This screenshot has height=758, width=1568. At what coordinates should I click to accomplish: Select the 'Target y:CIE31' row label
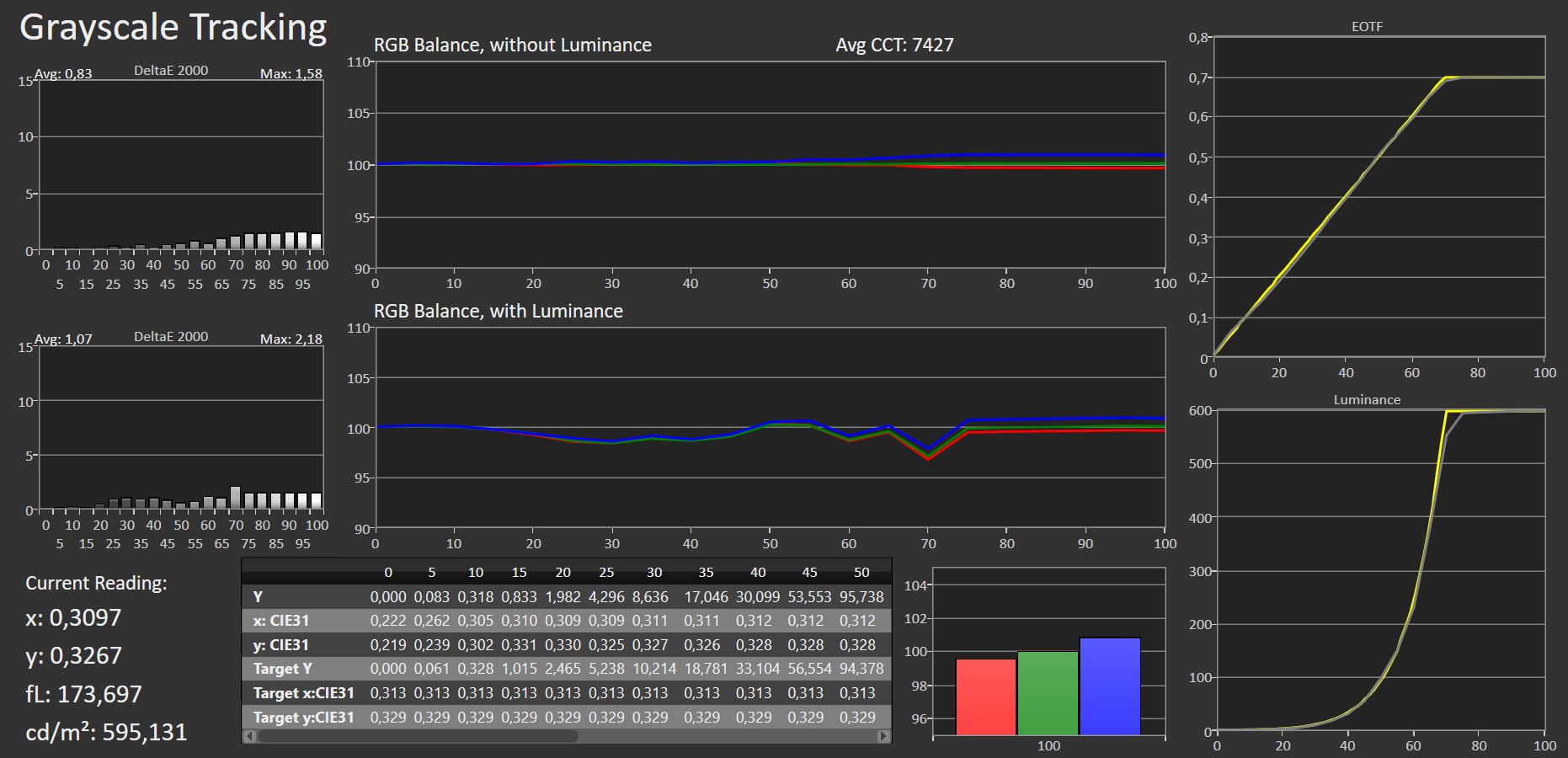(x=303, y=718)
